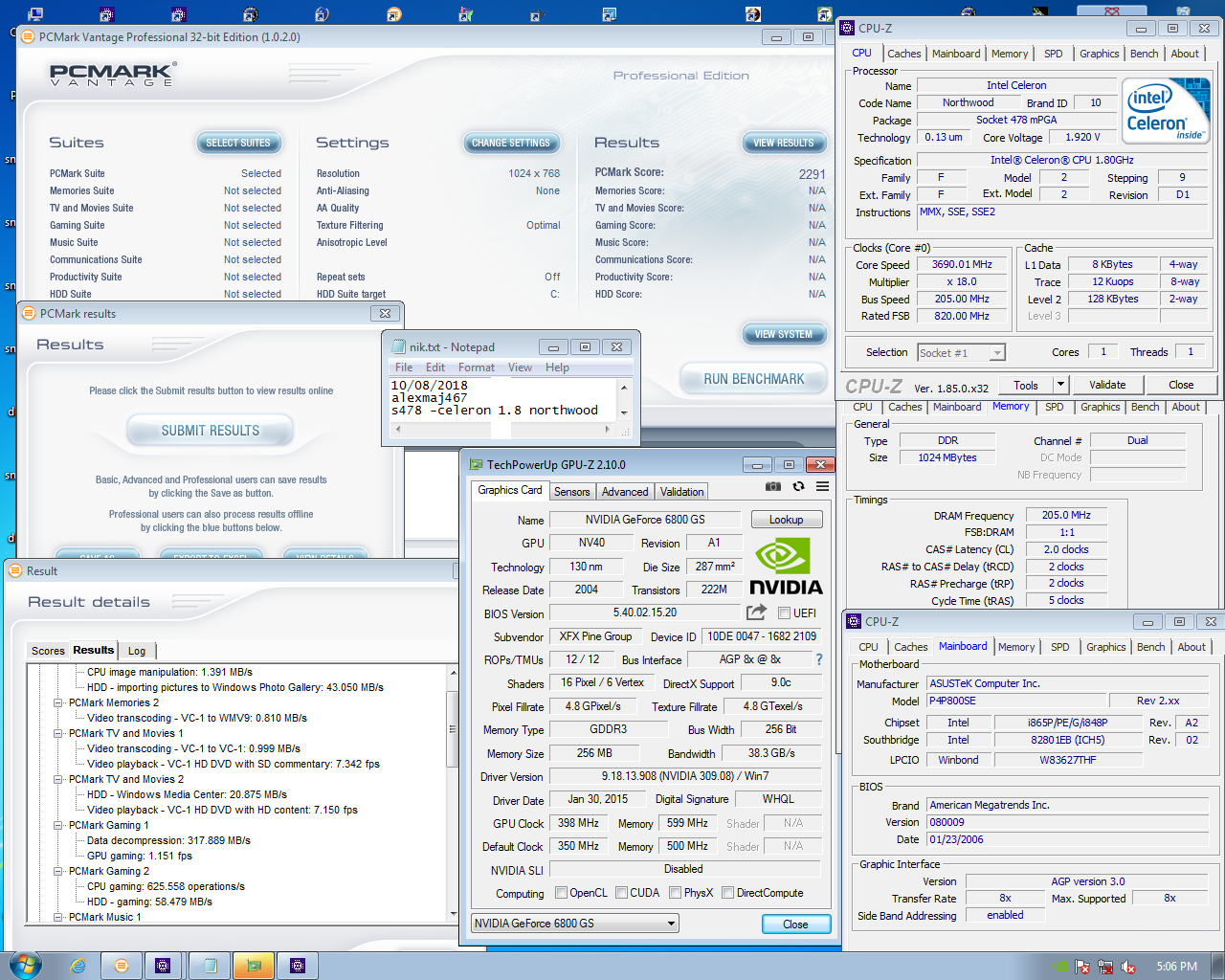Open the File menu in Notepad
This screenshot has height=980, width=1225.
point(404,367)
